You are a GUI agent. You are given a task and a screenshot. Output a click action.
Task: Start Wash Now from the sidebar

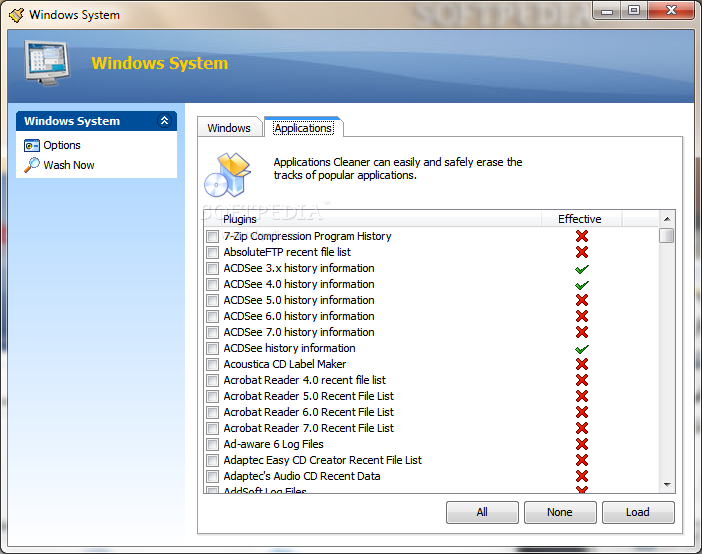(x=69, y=165)
